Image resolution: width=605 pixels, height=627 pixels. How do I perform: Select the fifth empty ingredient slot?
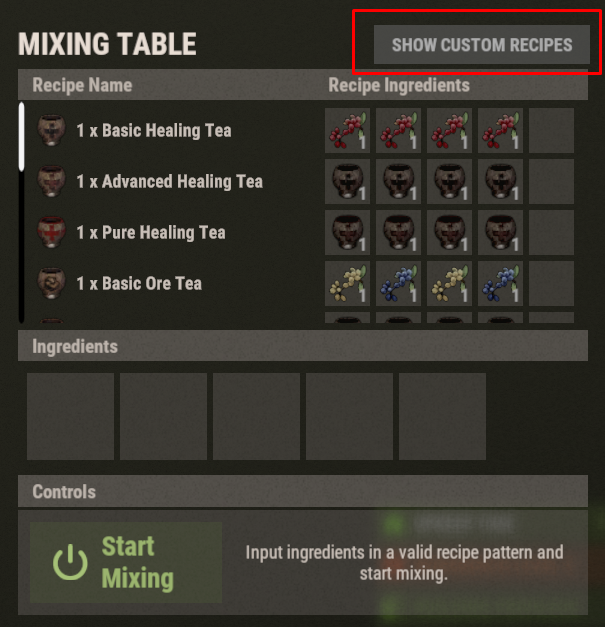(x=442, y=416)
